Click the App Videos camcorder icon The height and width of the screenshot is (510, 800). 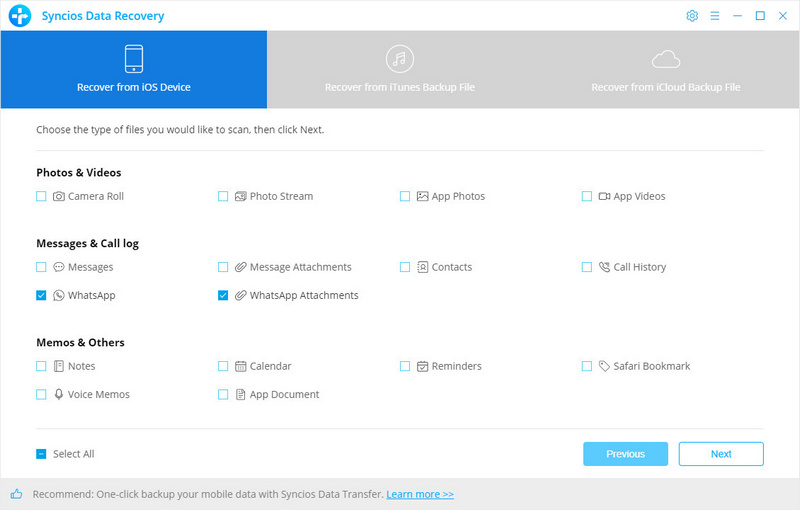pos(604,196)
